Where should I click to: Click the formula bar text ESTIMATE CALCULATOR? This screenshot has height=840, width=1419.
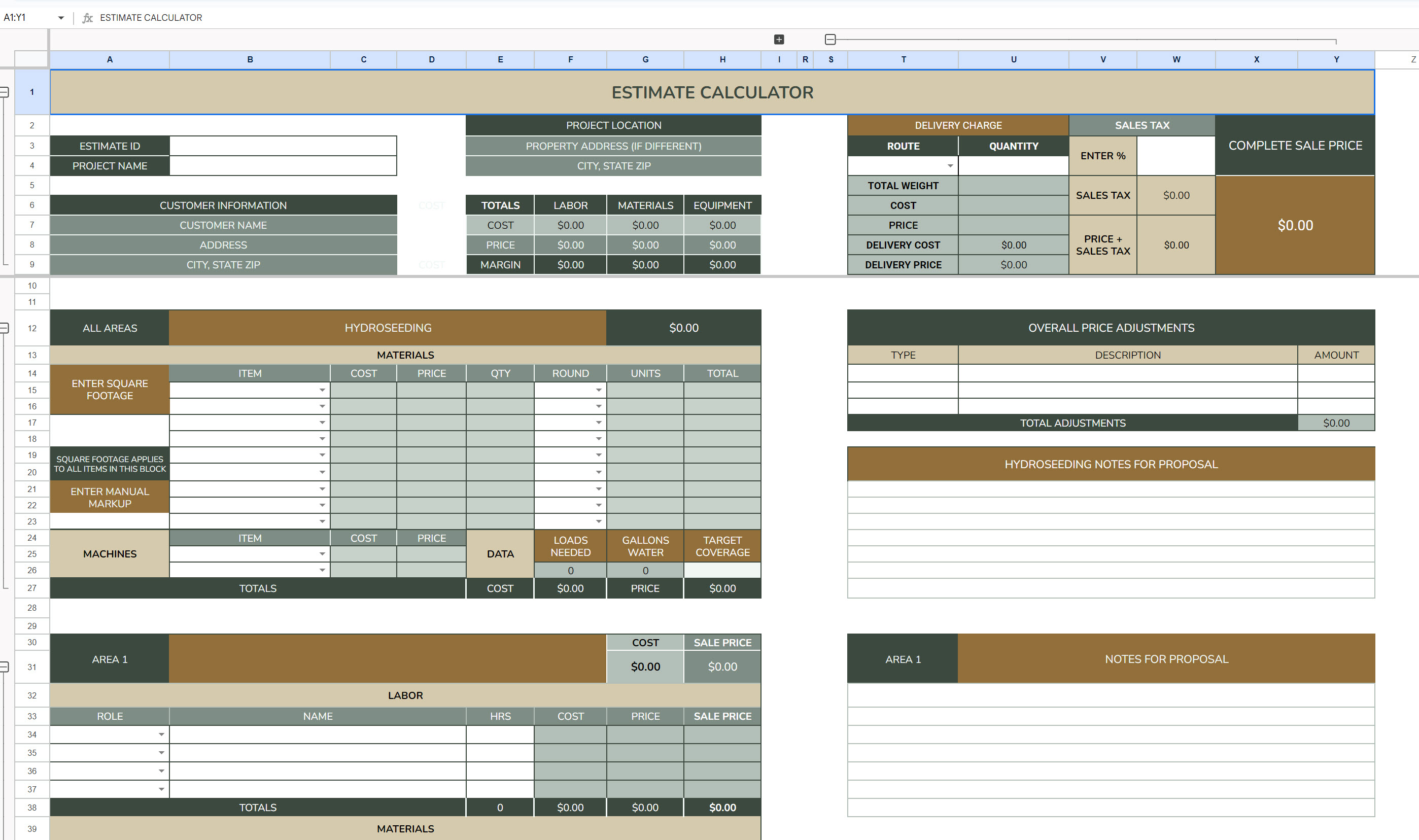151,18
